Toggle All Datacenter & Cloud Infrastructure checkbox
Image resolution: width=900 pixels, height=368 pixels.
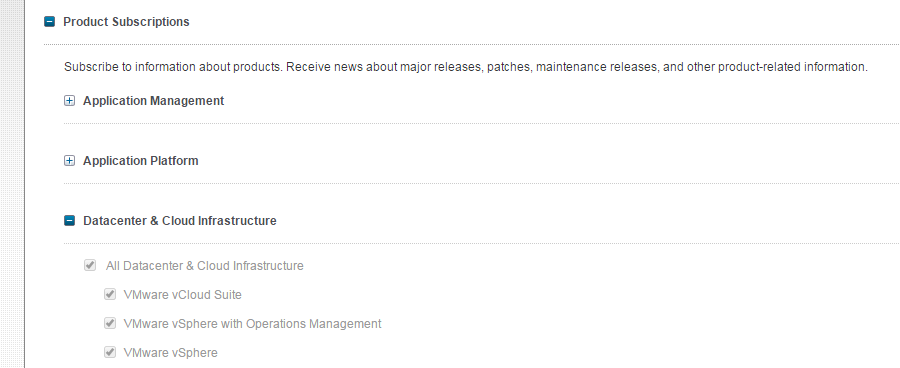90,265
